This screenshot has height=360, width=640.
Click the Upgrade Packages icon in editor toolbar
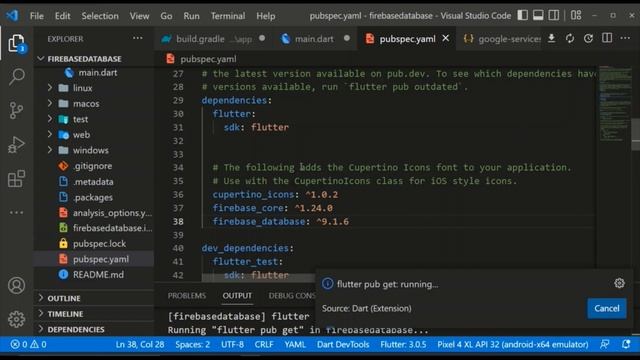pyautogui.click(x=570, y=38)
